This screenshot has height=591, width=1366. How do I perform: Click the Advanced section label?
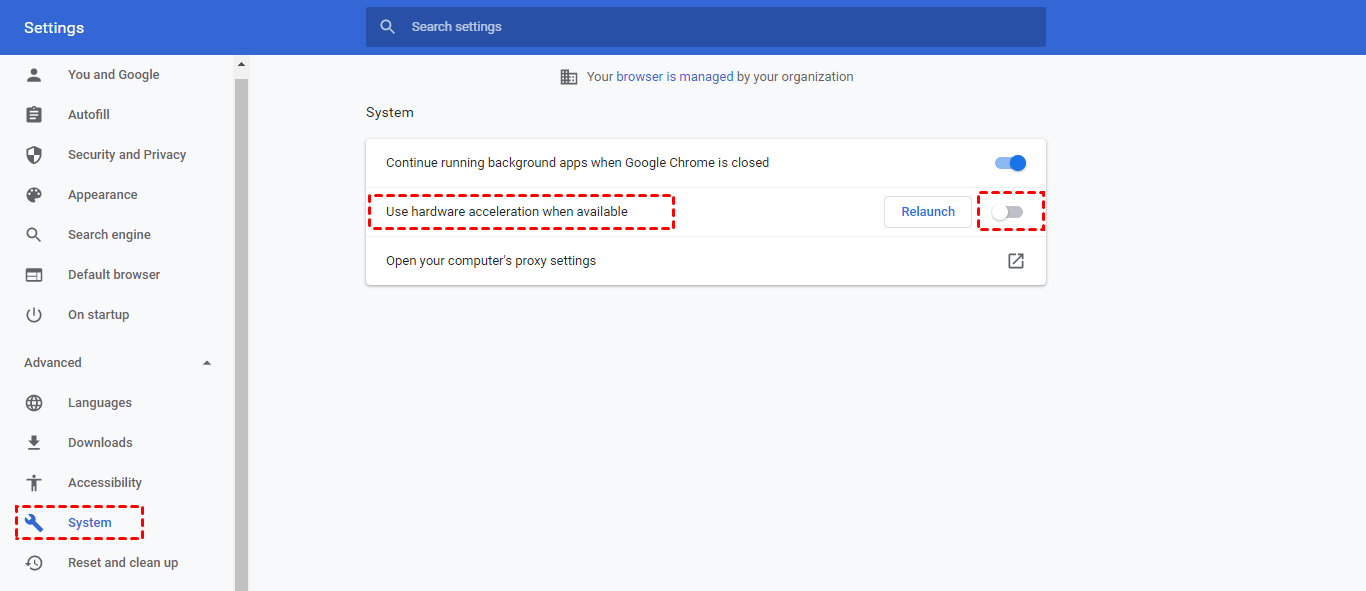tap(53, 363)
